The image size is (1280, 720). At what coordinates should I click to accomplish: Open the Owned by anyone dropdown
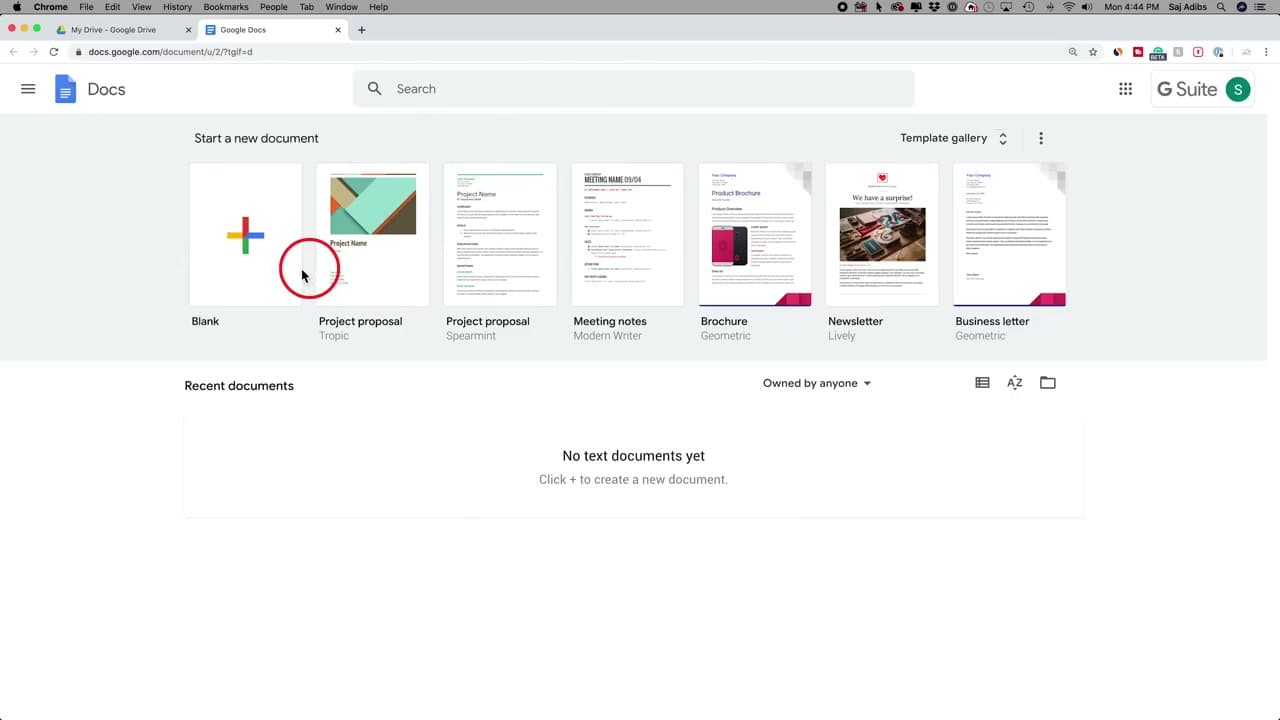click(x=817, y=383)
